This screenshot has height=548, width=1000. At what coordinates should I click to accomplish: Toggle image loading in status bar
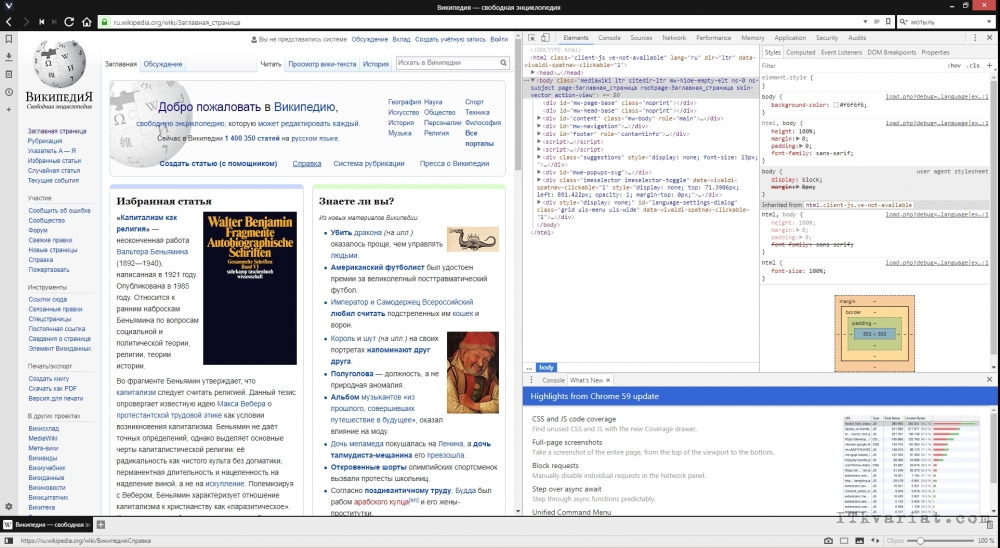point(859,541)
